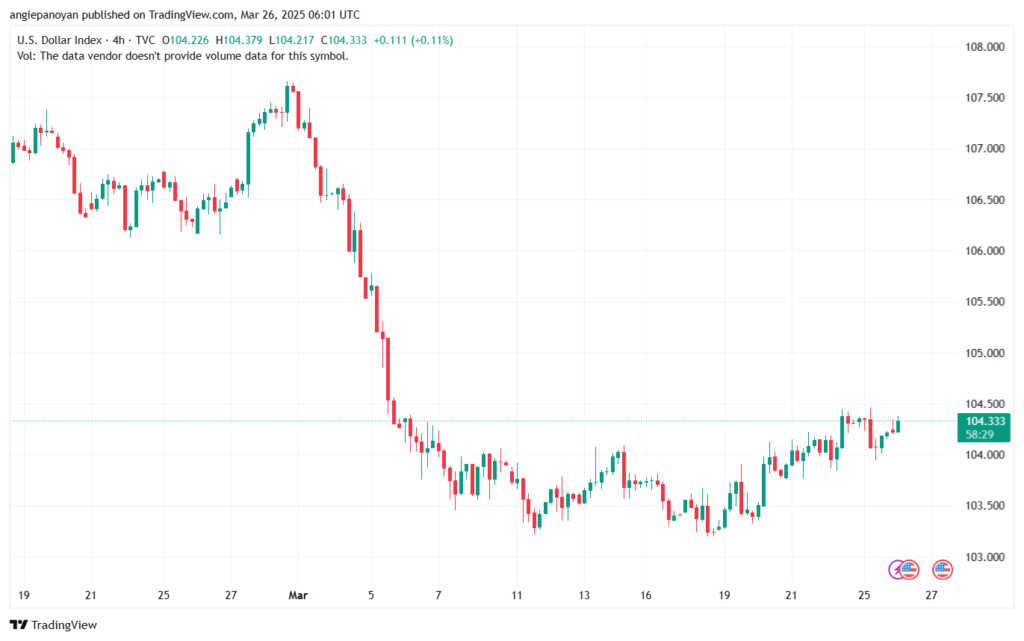Click the 106.000 price axis label

(985, 251)
